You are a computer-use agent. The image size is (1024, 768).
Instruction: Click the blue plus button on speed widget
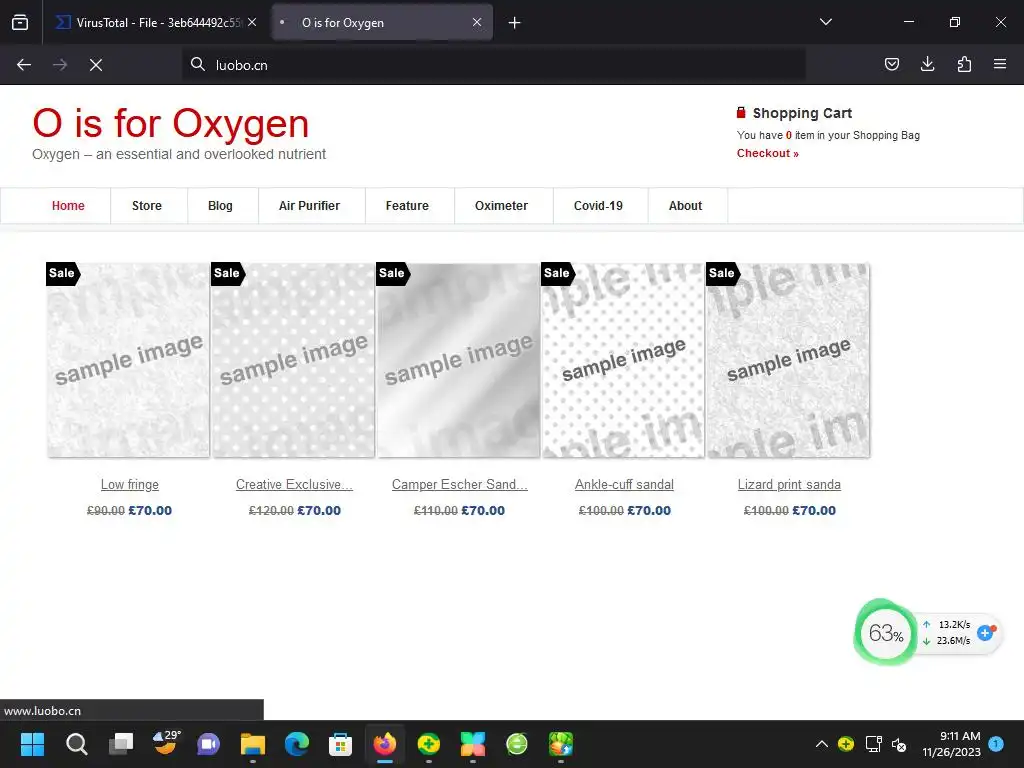coord(985,632)
